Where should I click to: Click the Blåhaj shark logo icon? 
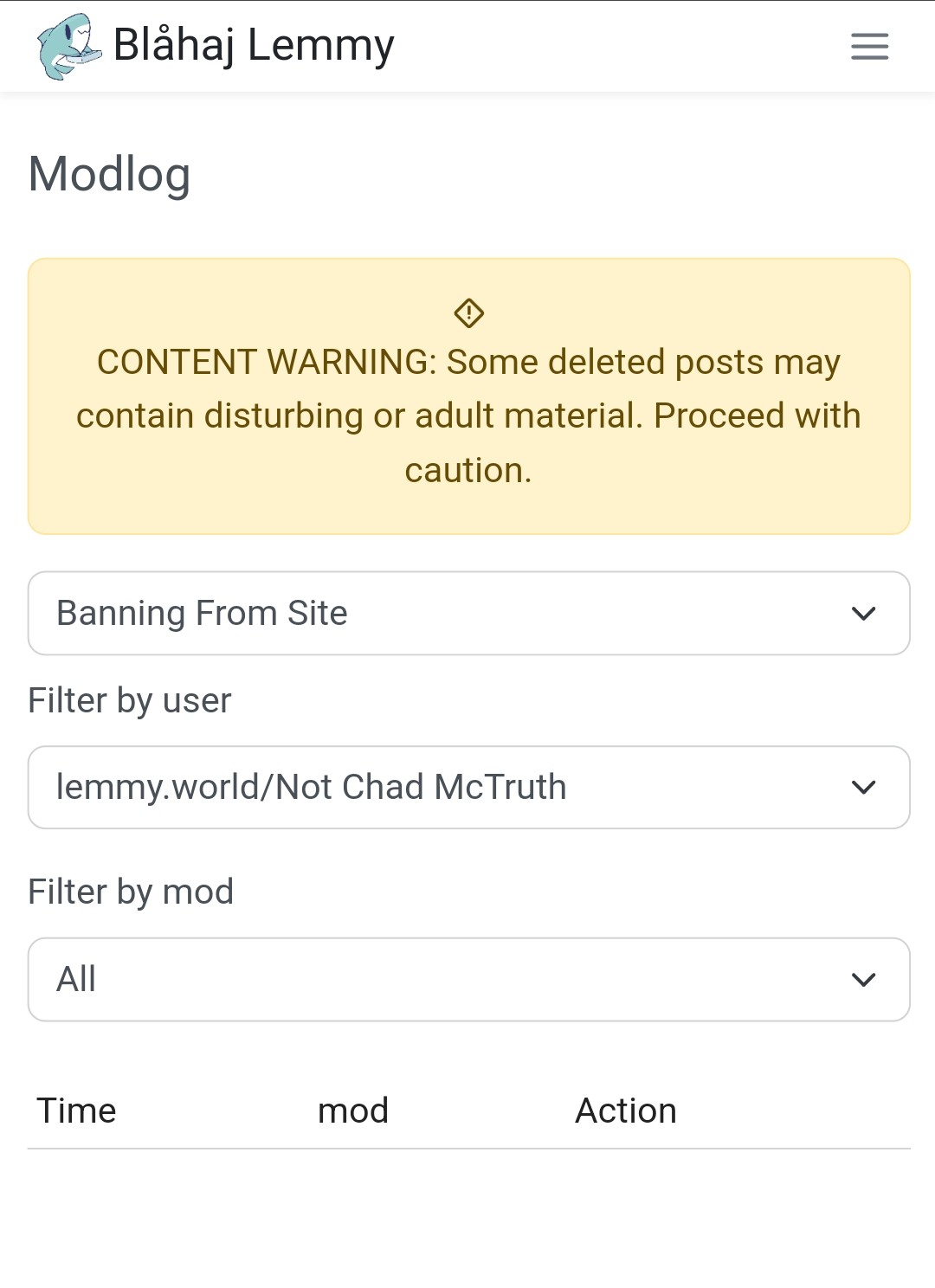pos(68,47)
